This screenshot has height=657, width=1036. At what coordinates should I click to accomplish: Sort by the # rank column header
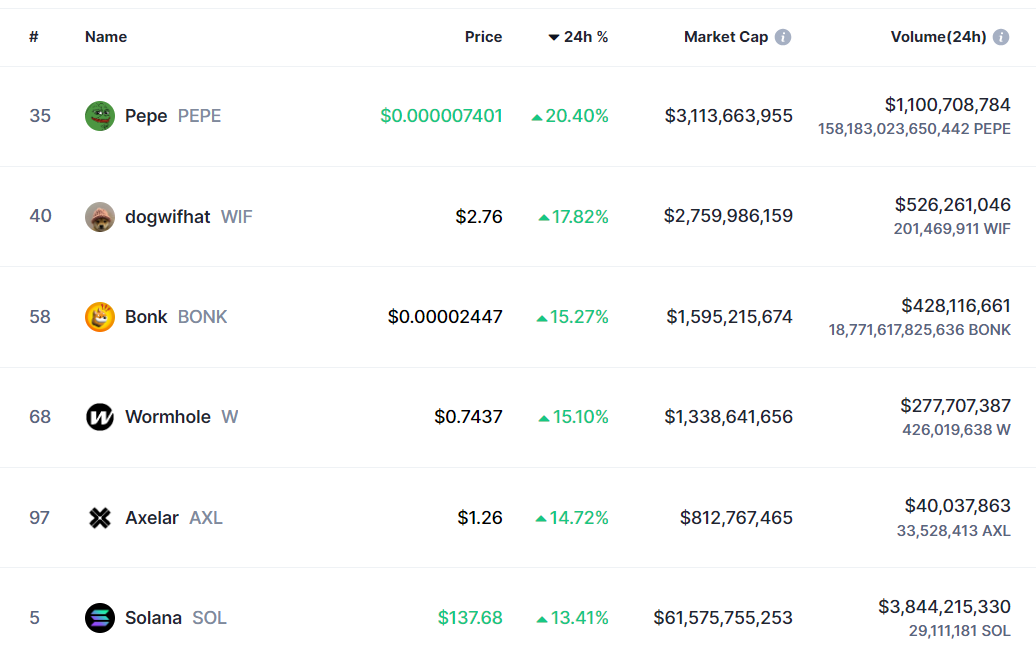(x=34, y=37)
